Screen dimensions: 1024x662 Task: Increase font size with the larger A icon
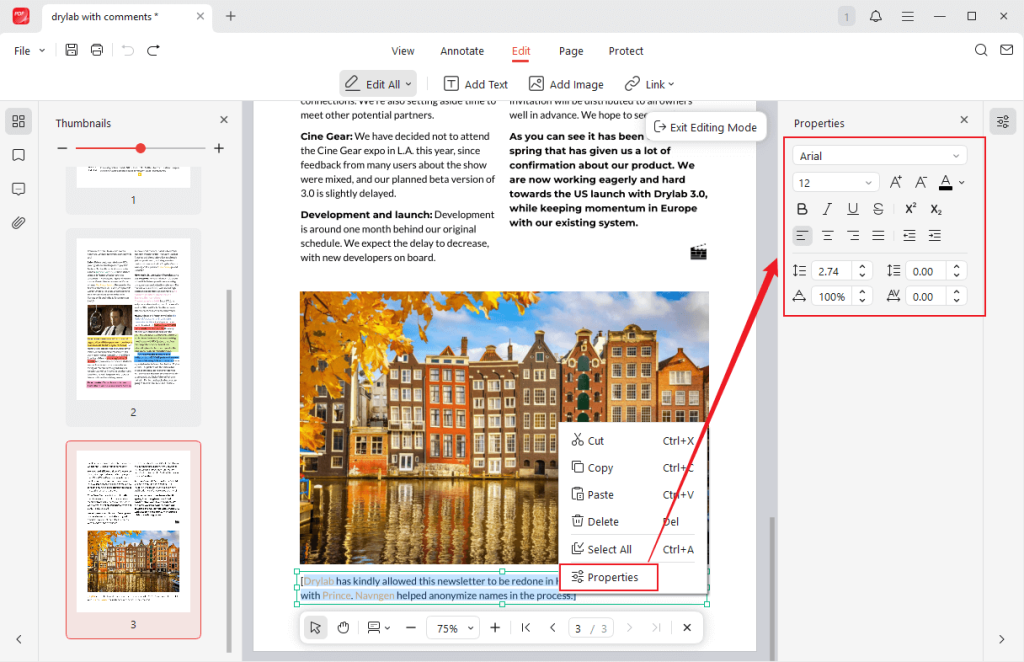895,182
